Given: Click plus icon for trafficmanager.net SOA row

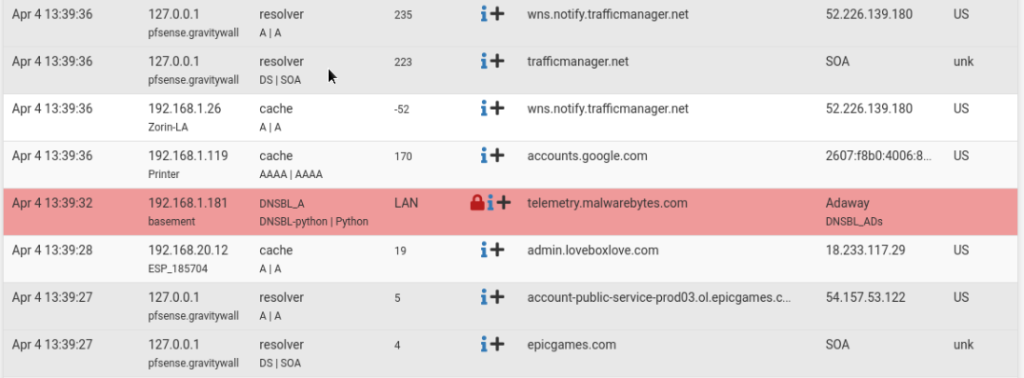Looking at the screenshot, I should tap(498, 61).
